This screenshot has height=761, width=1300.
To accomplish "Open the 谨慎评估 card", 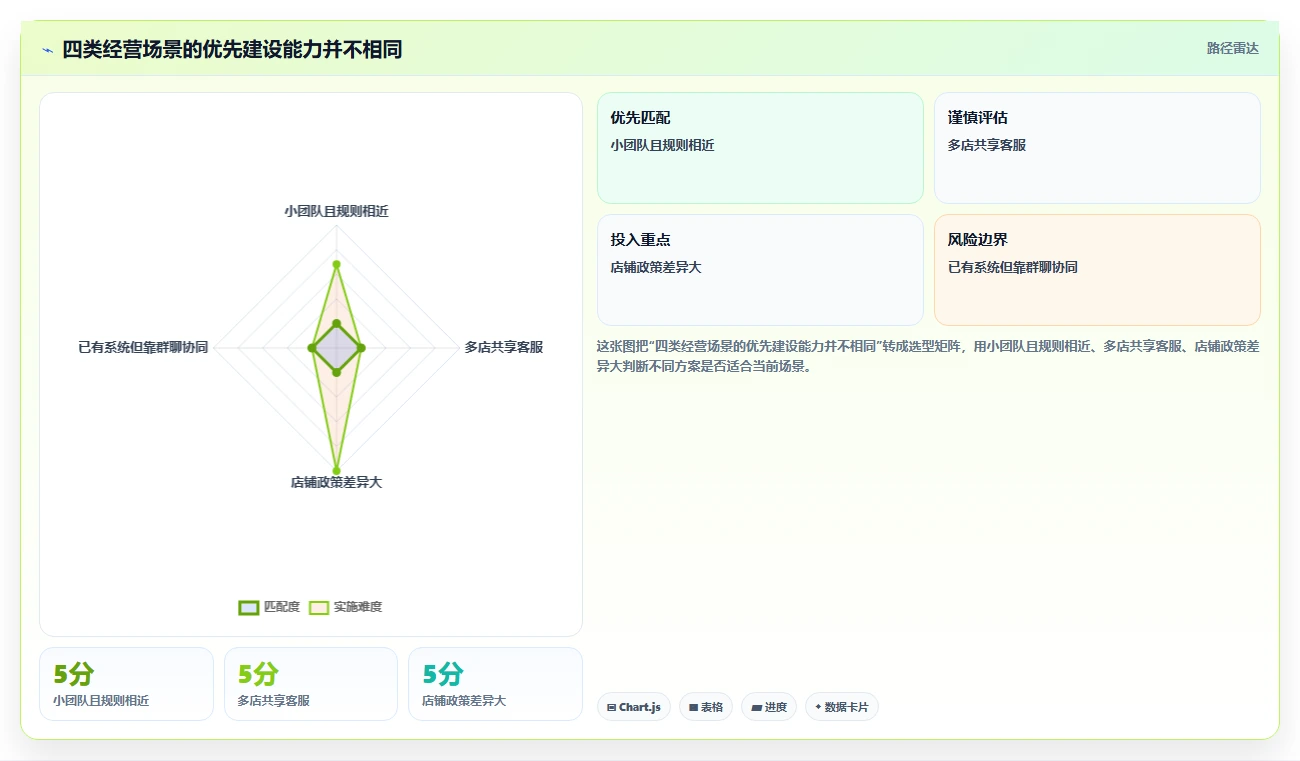I will tap(1097, 148).
